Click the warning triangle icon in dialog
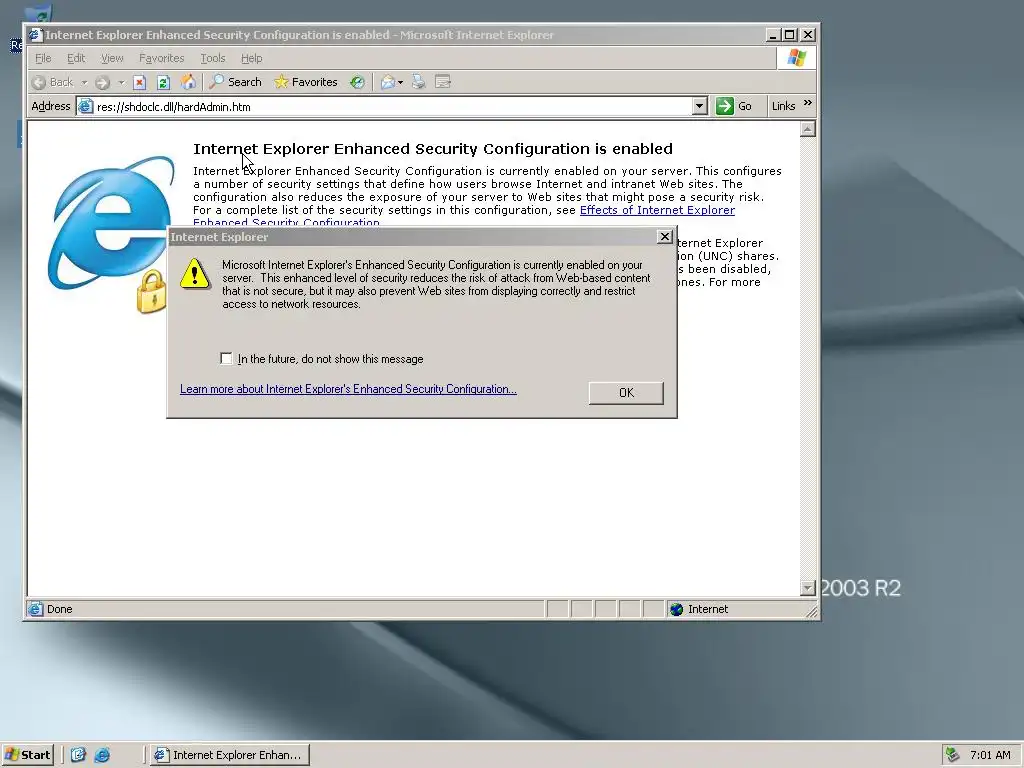1024x768 pixels. tap(195, 273)
